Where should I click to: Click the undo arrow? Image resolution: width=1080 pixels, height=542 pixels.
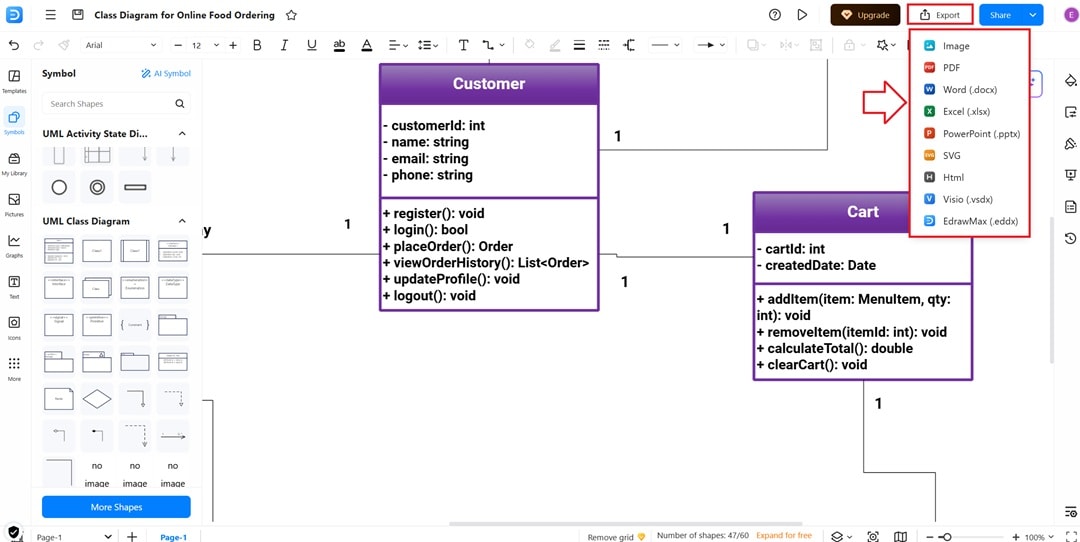pyautogui.click(x=14, y=45)
